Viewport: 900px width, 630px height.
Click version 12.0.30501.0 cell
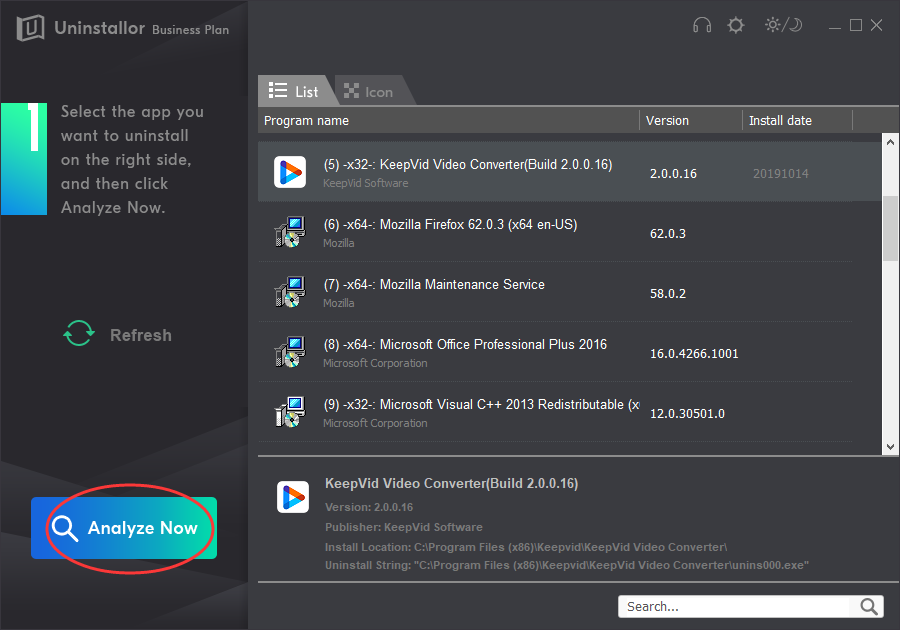687,414
